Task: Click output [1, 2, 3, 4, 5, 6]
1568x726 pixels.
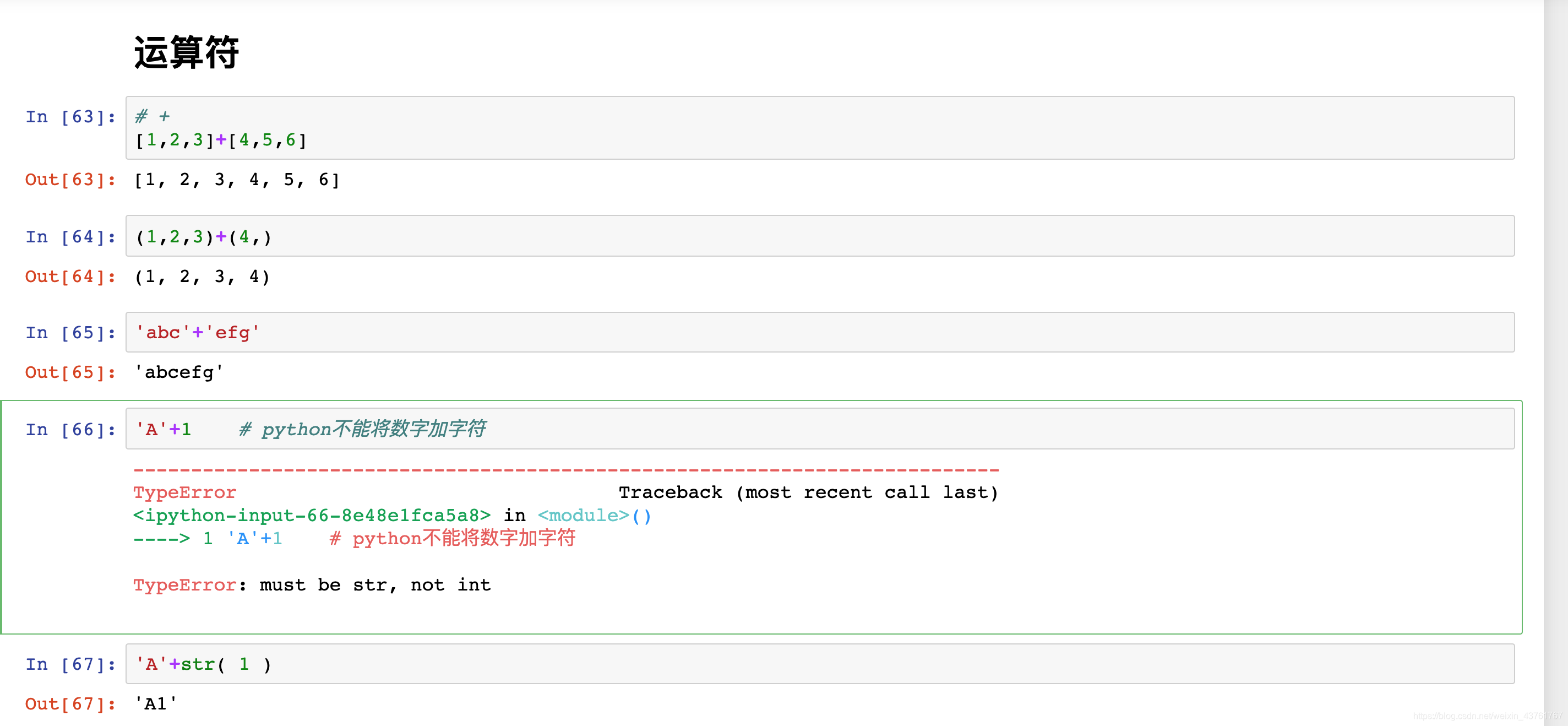Action: 237,180
